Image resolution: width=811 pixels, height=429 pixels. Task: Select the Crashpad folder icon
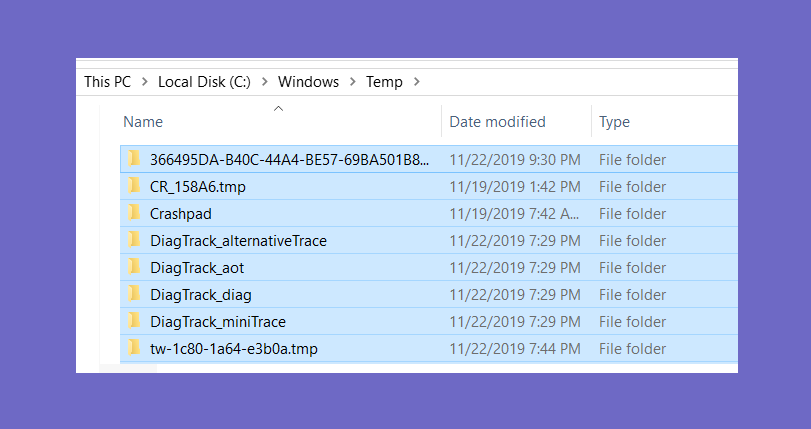tap(134, 212)
